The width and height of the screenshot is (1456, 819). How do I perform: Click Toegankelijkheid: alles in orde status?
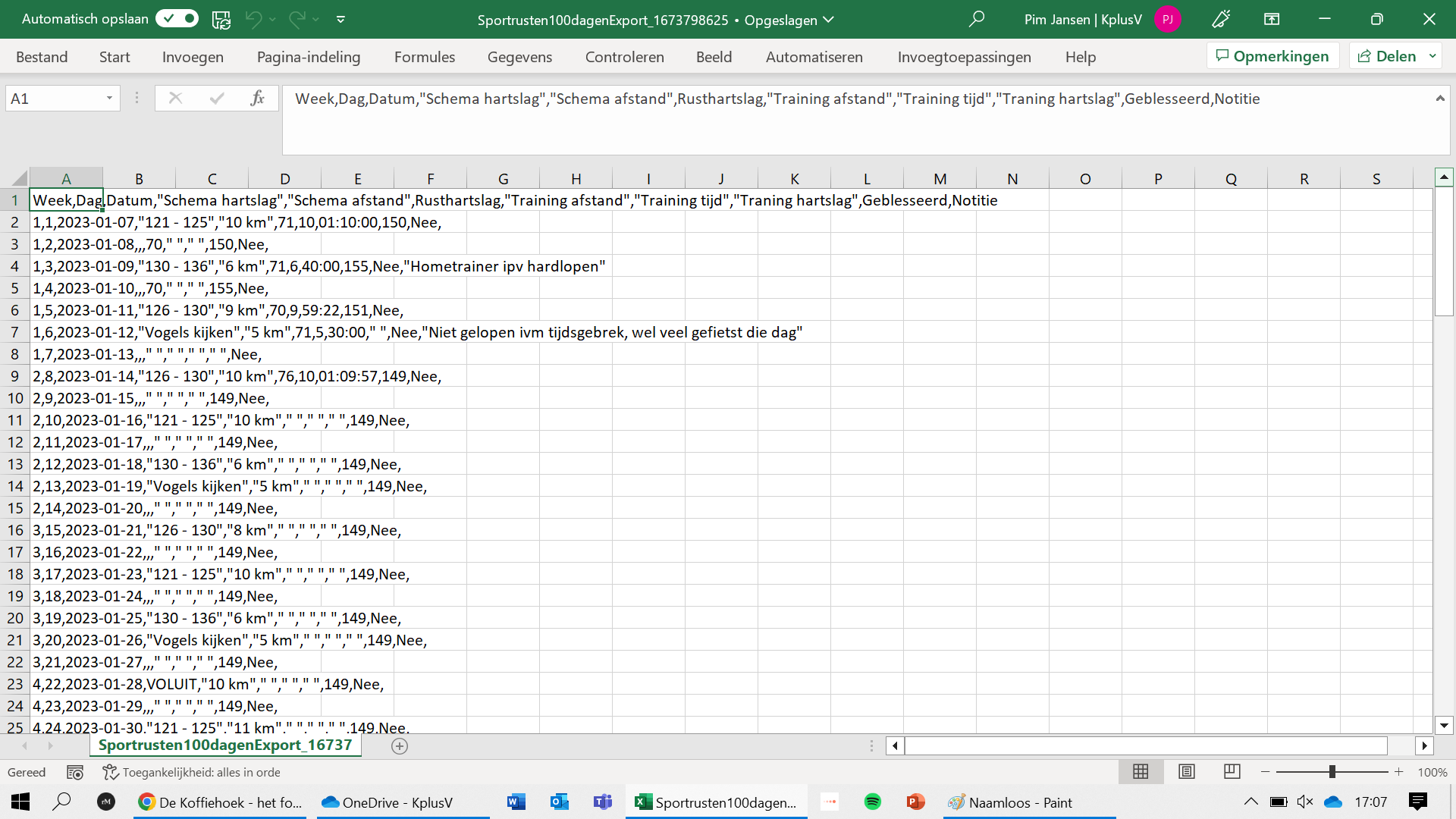(x=192, y=773)
